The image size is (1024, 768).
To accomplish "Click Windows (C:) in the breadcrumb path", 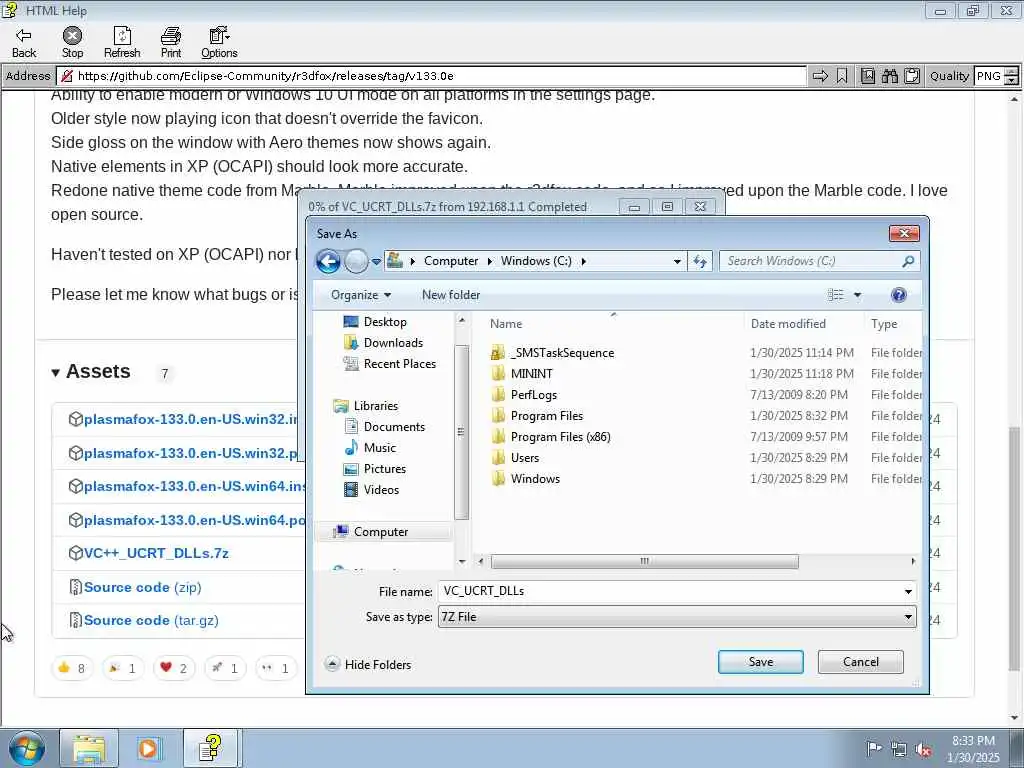I will click(536, 261).
